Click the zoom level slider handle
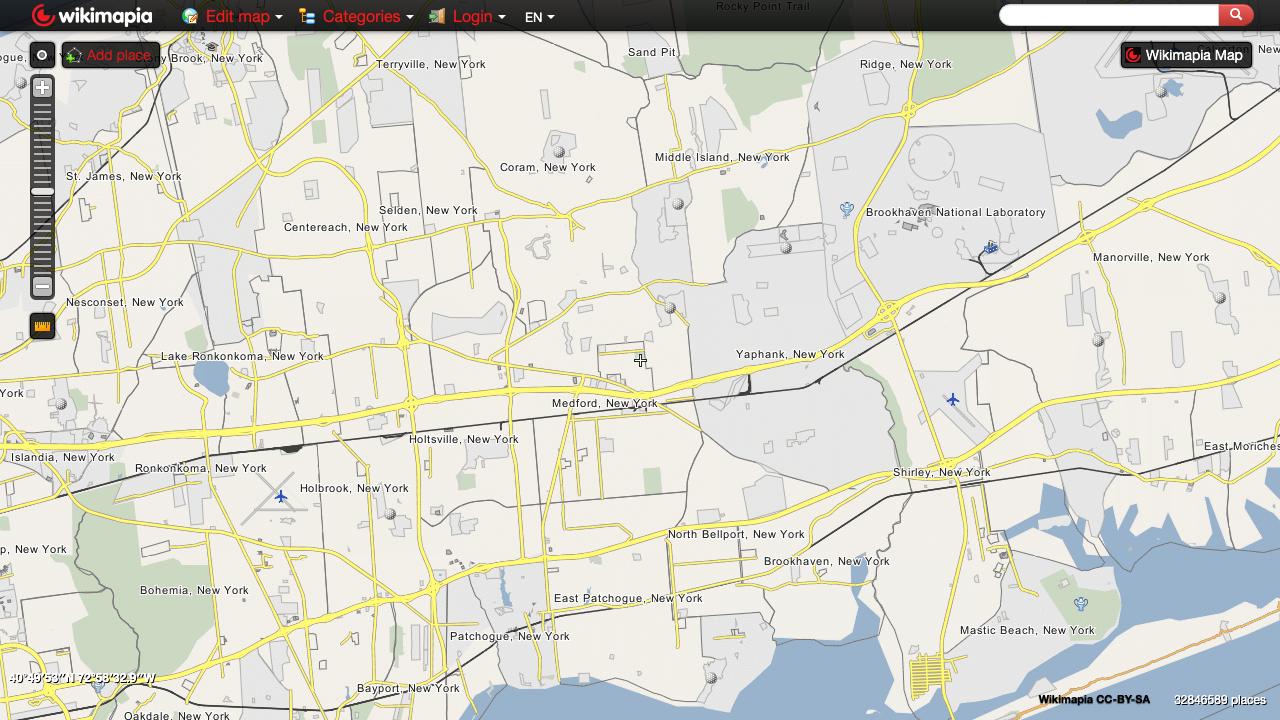 tap(42, 191)
